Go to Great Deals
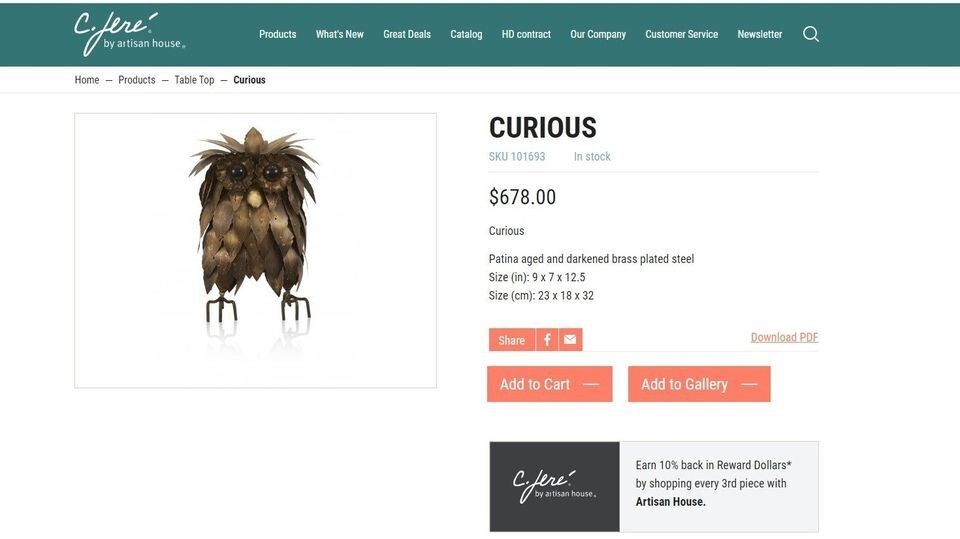 (x=407, y=34)
